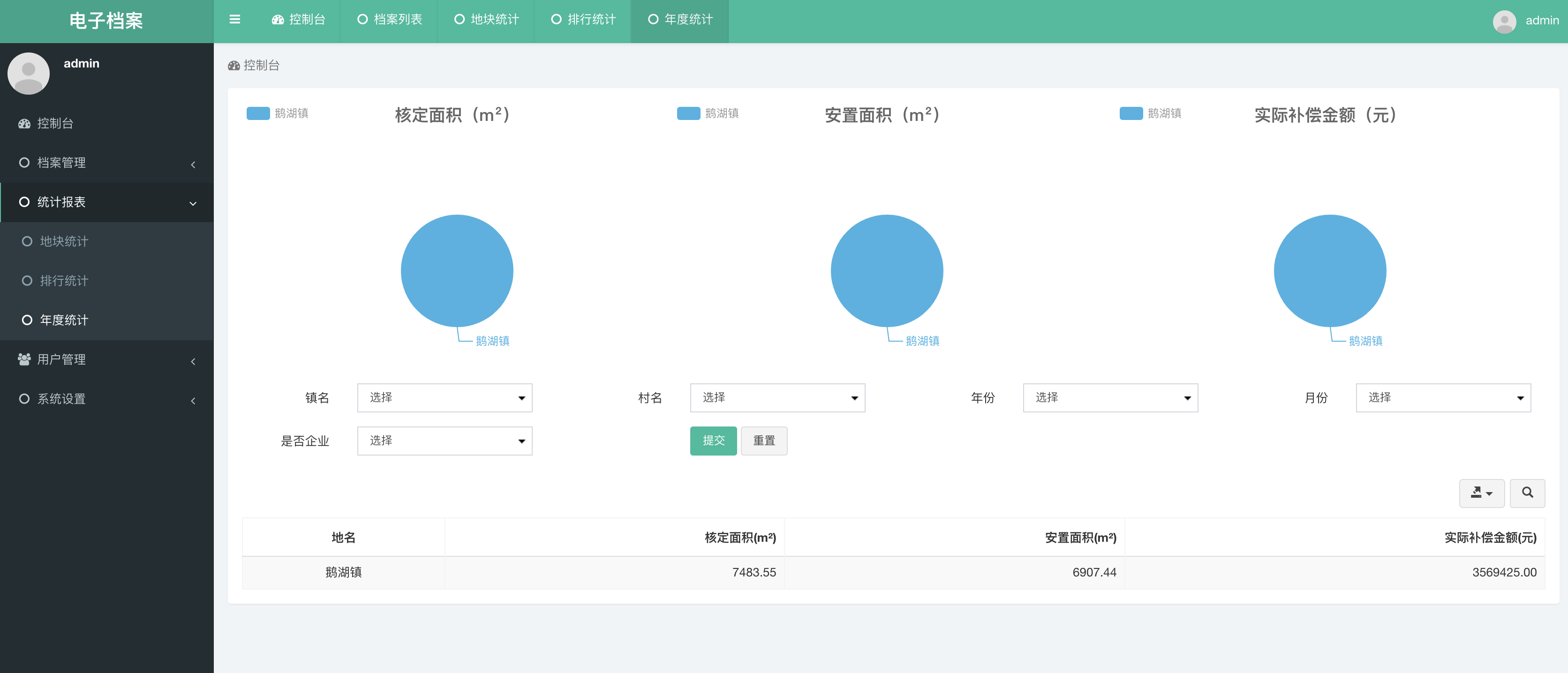Expand the 系统设置 chevron arrow

coord(193,400)
